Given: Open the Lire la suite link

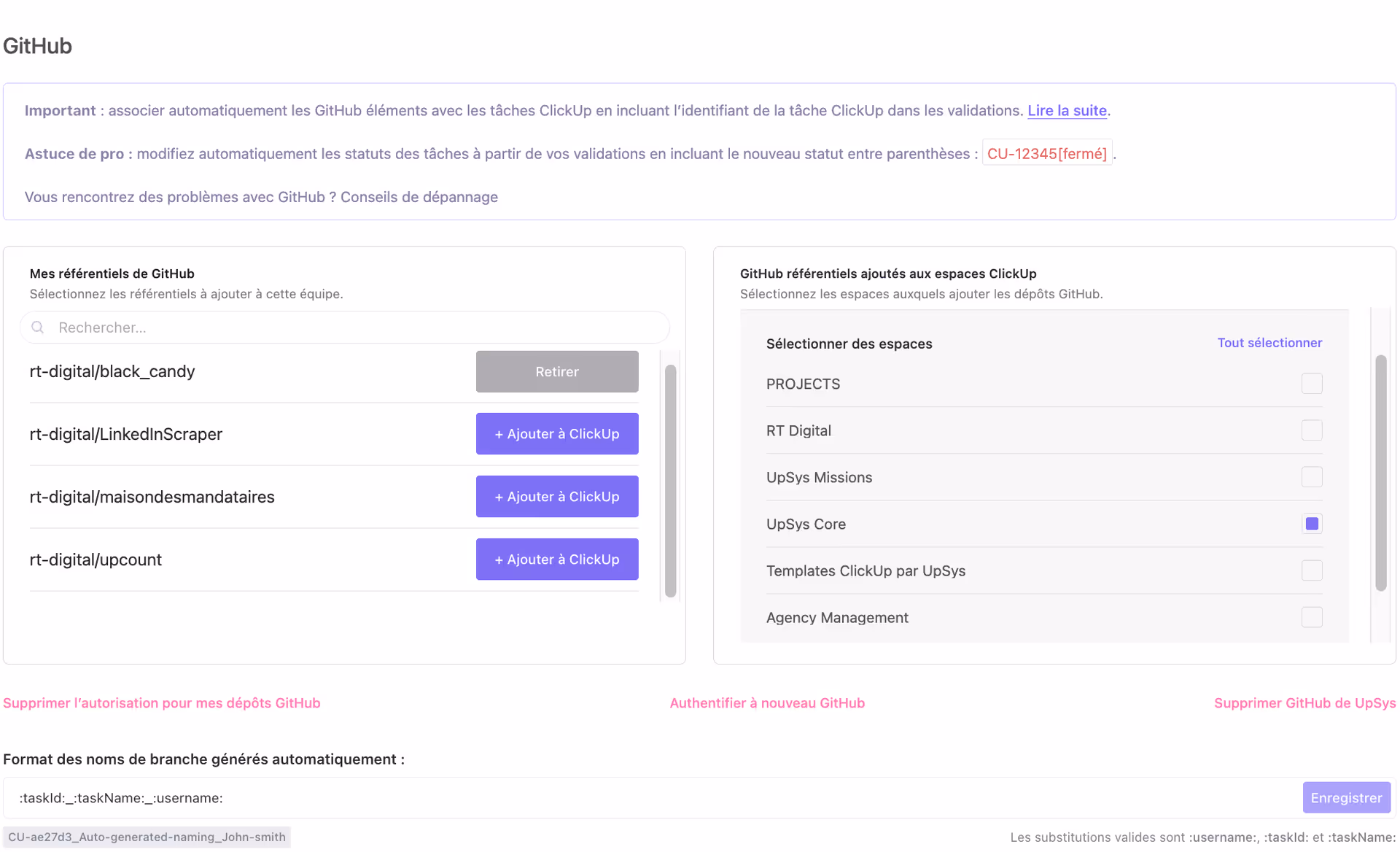Looking at the screenshot, I should pos(1066,110).
